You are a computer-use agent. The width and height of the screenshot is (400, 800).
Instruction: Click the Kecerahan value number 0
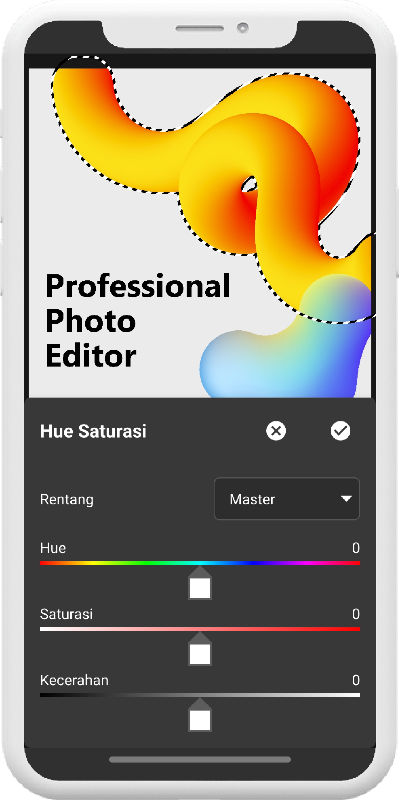pos(356,680)
